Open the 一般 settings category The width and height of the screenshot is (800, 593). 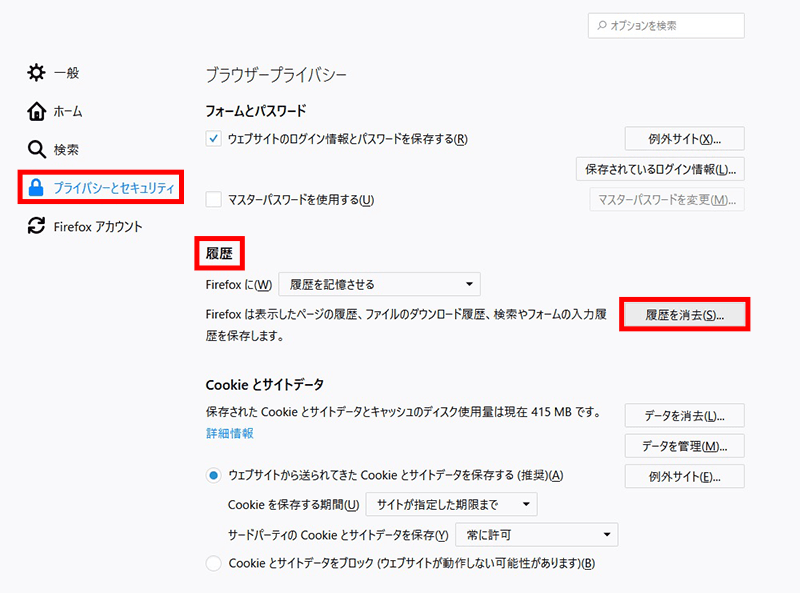point(54,72)
